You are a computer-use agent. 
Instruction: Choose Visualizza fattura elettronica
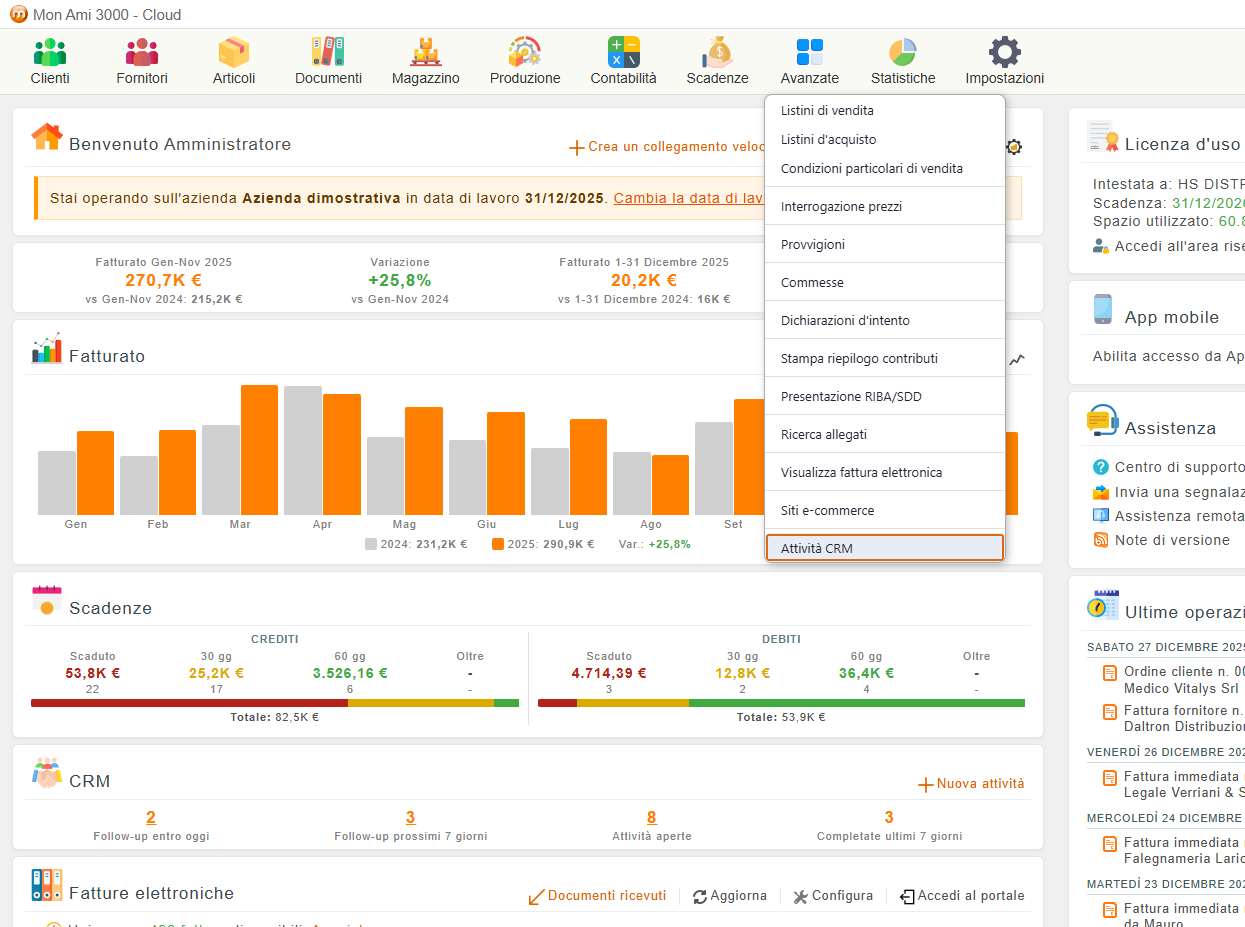pos(885,473)
